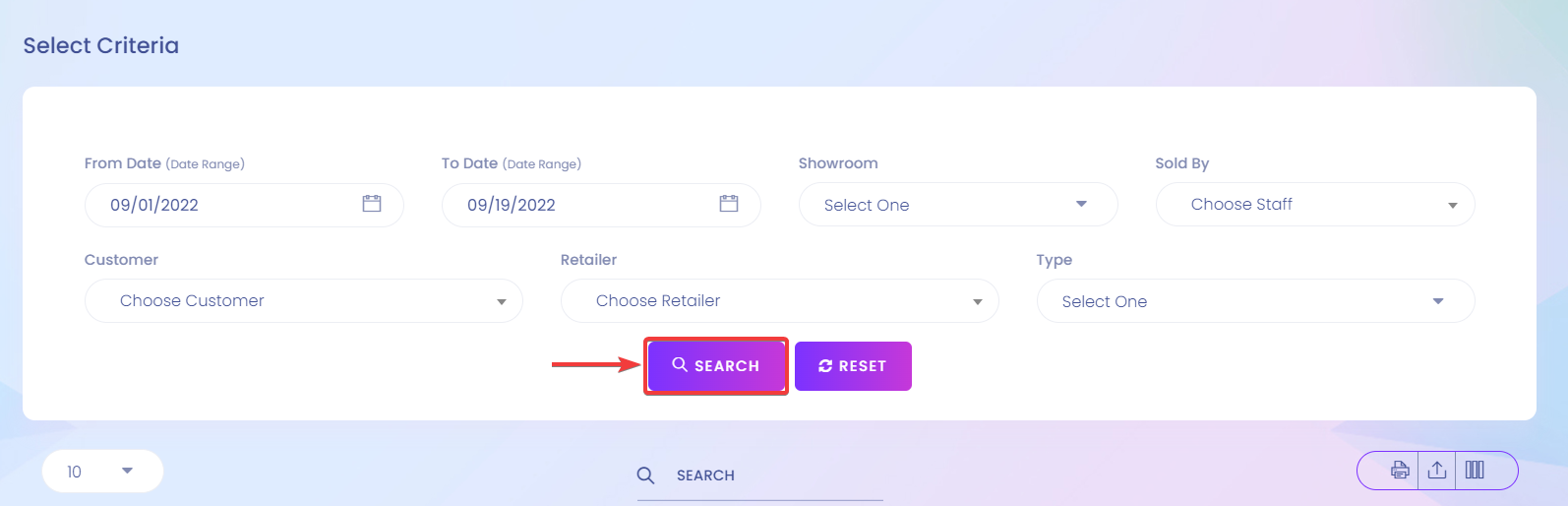
Task: Click the magnifier icon in the SEARCH button
Action: click(x=680, y=364)
